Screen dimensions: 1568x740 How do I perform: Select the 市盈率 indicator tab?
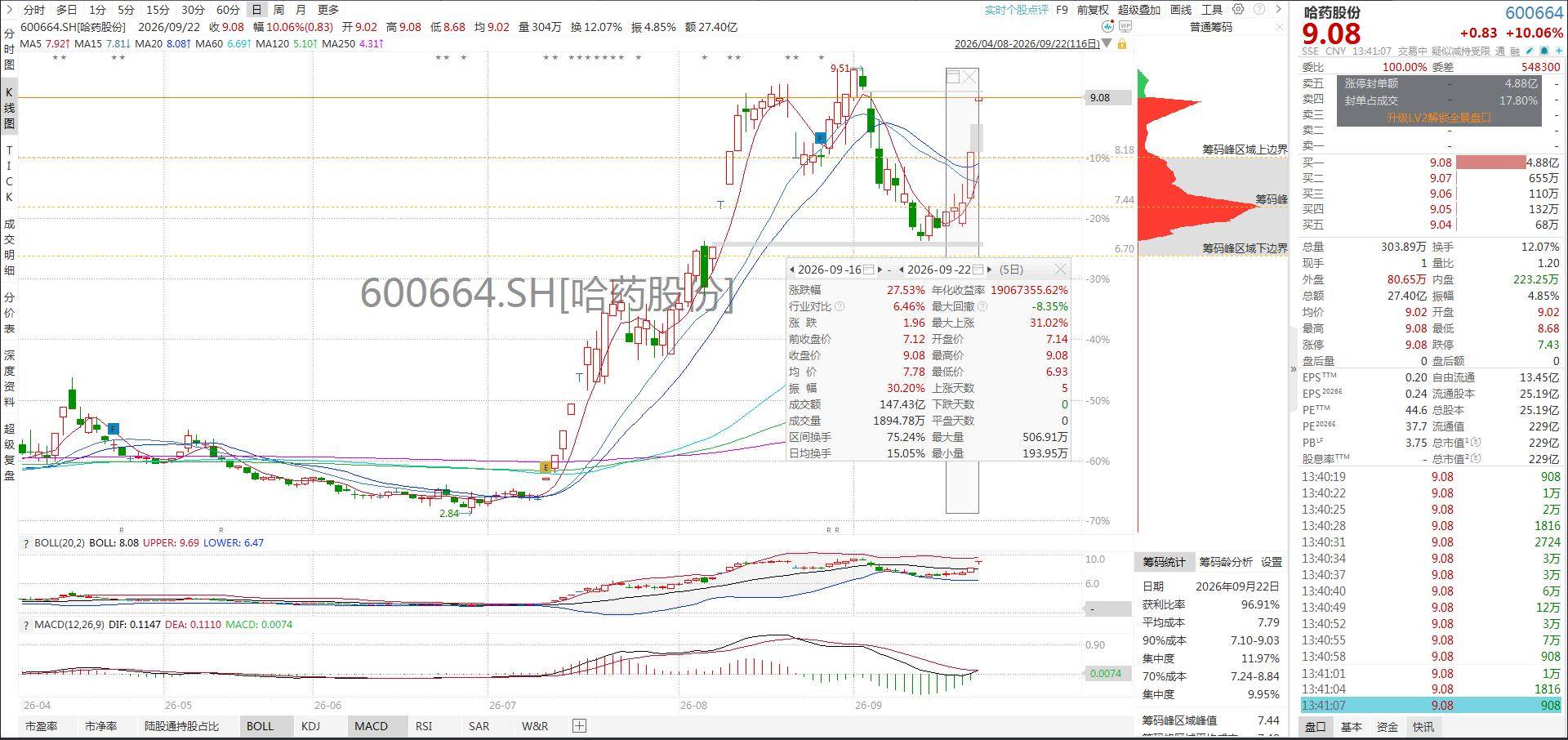[x=41, y=726]
